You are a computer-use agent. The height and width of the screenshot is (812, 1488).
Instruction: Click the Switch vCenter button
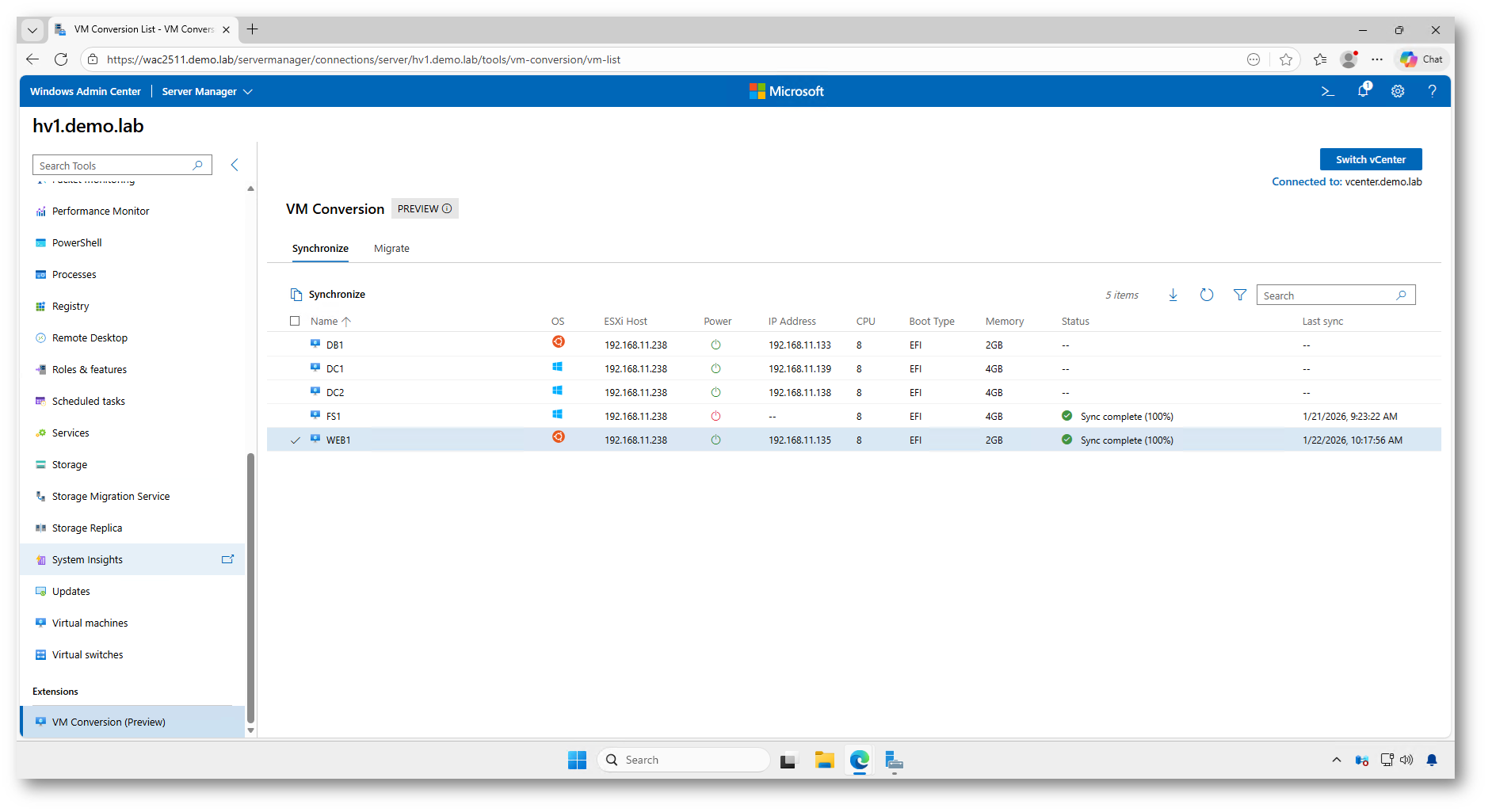1370,159
